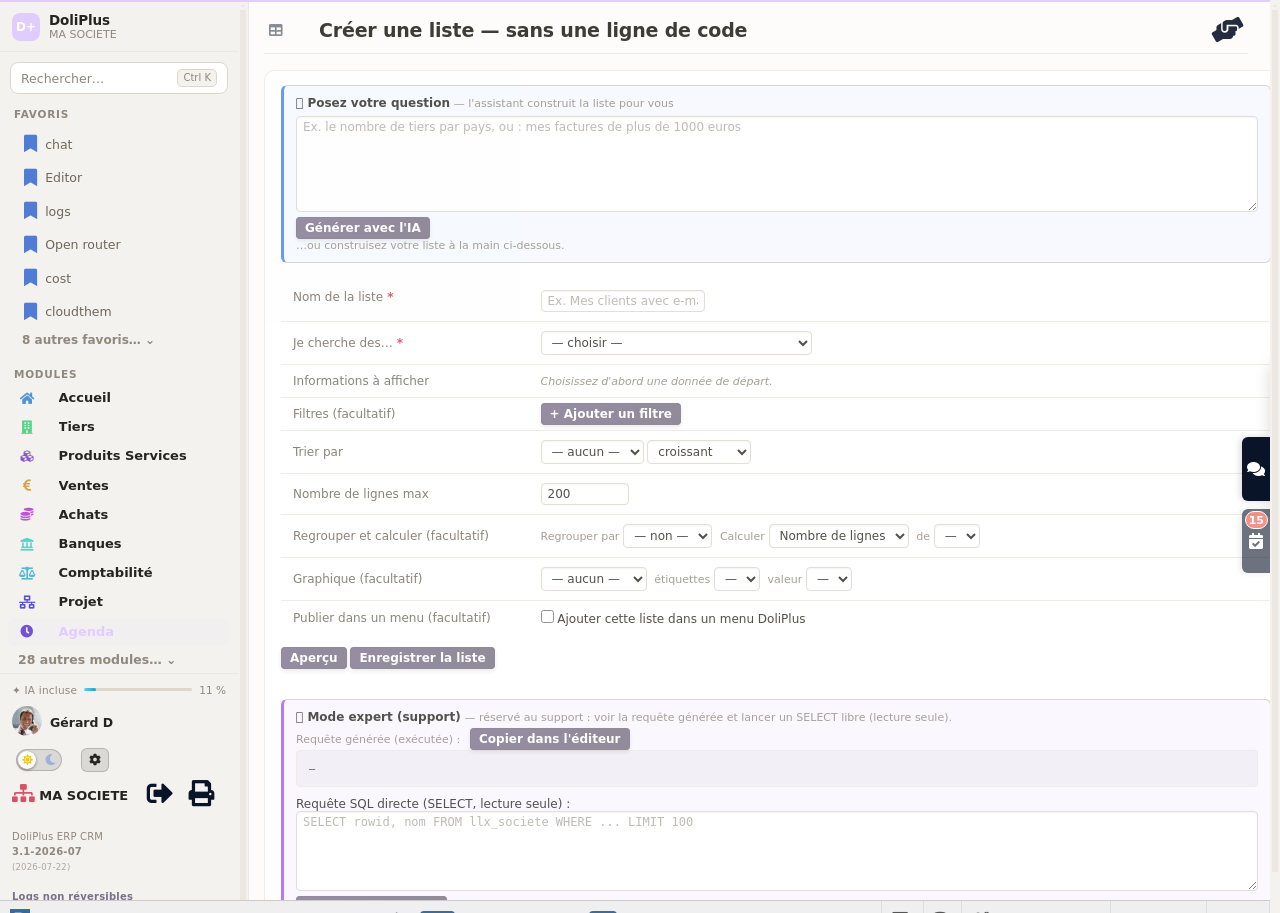
Task: Check 'Ajouter cette liste dans un menu DoliPlus'
Action: point(547,617)
